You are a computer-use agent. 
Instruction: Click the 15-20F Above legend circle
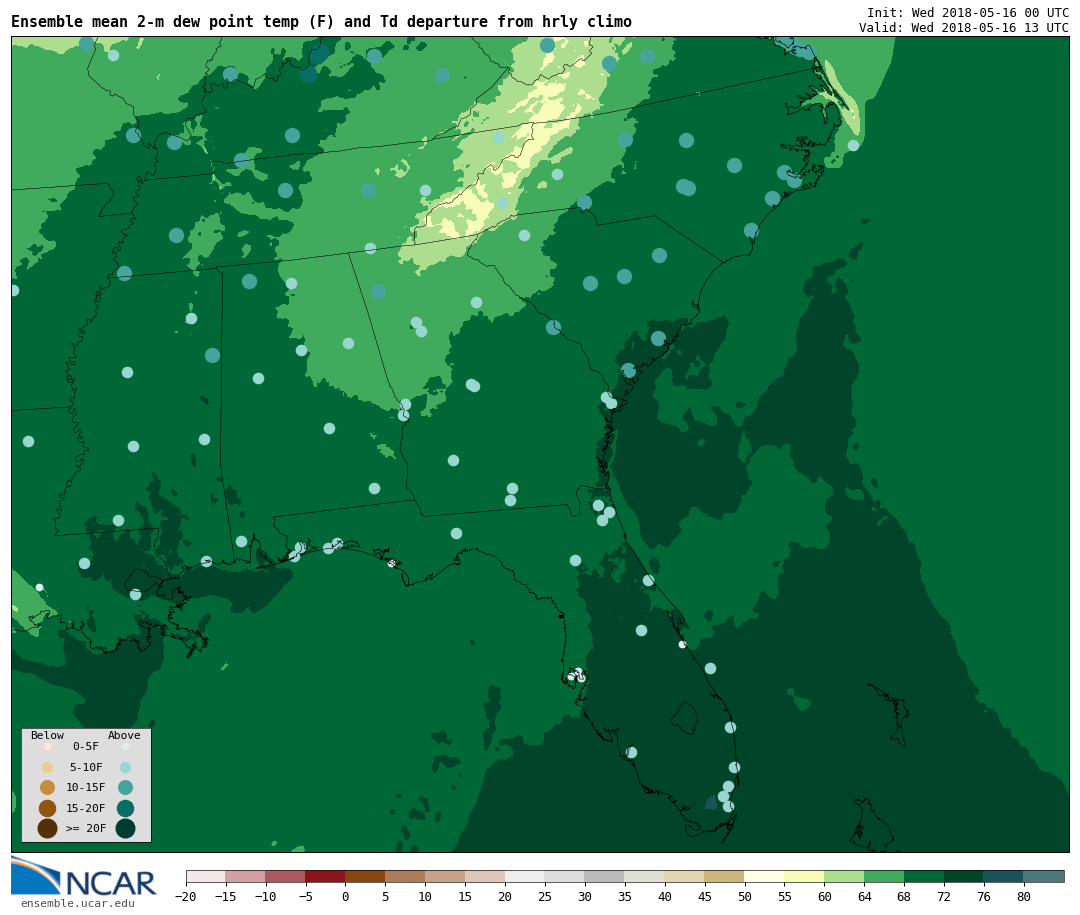click(125, 808)
